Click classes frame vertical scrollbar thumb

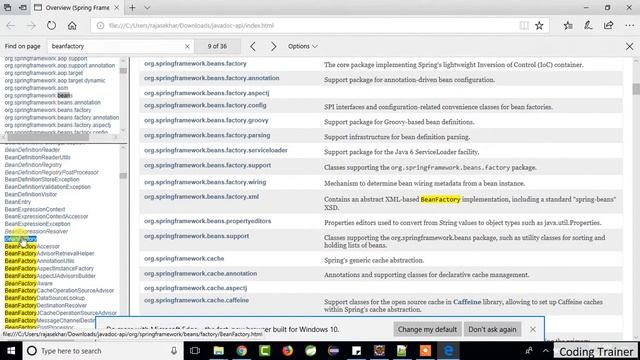pos(123,176)
